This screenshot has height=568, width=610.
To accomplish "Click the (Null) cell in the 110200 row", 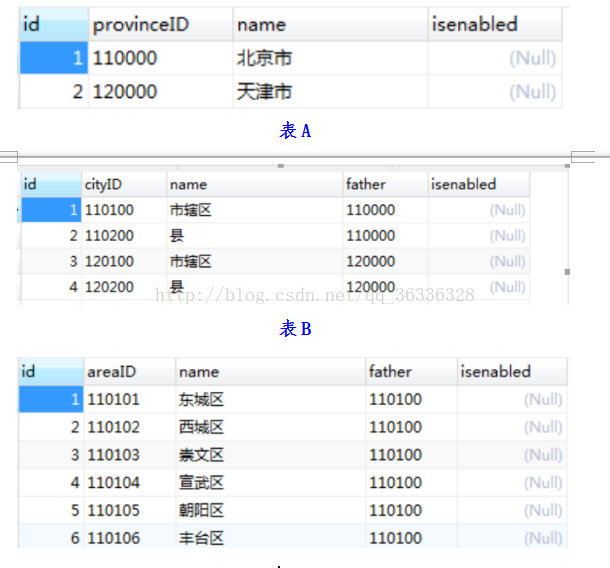I will (x=479, y=236).
